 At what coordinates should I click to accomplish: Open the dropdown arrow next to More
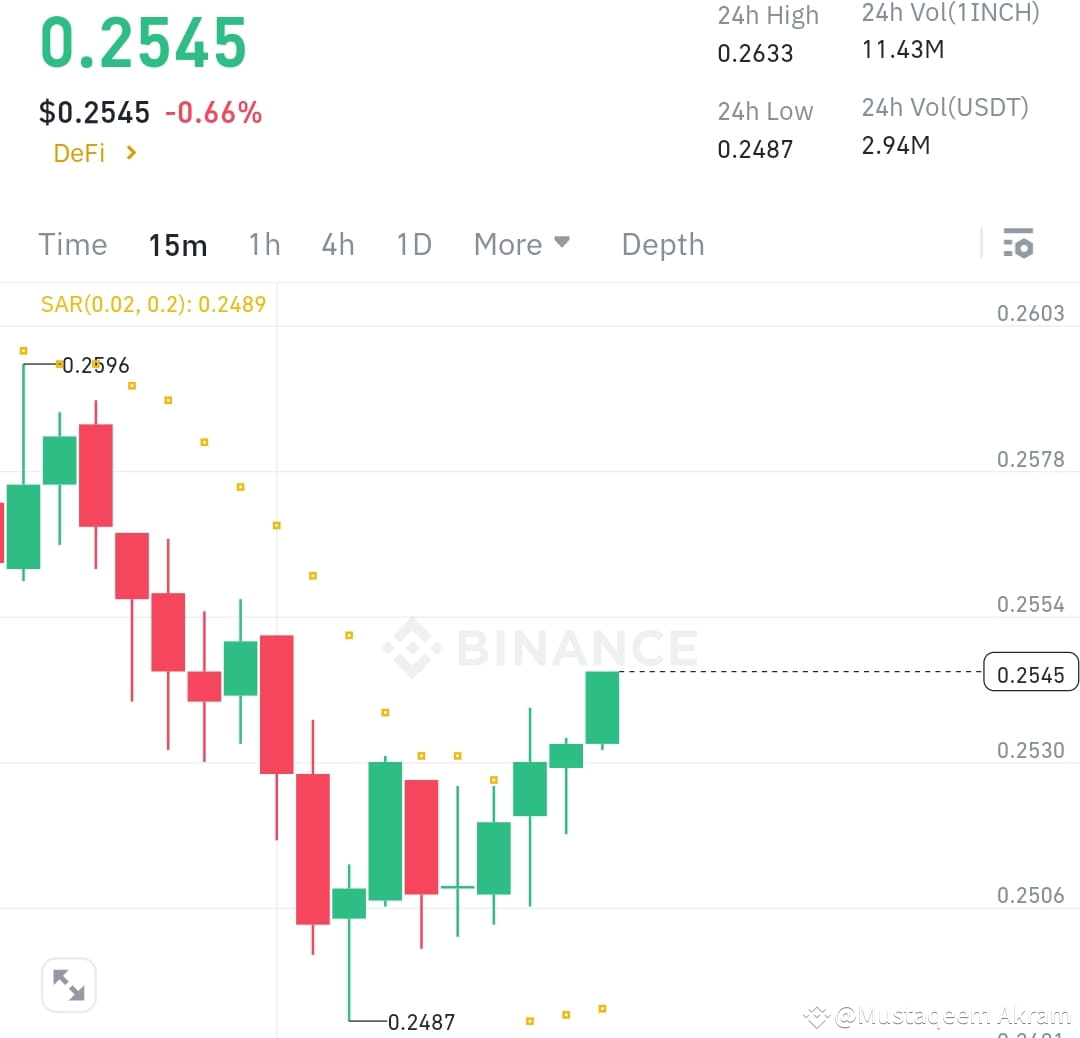(x=562, y=243)
